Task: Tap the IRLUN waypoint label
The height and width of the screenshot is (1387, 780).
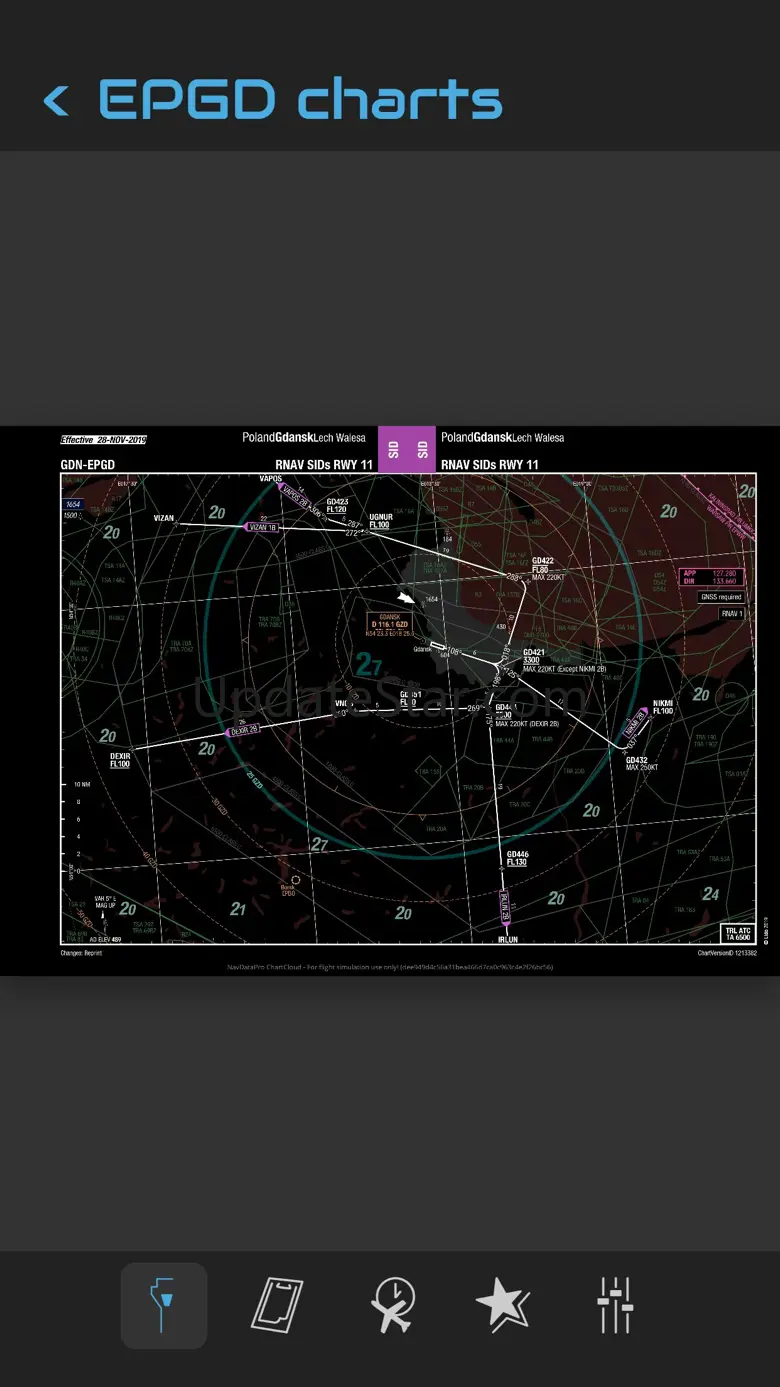Action: (x=508, y=940)
